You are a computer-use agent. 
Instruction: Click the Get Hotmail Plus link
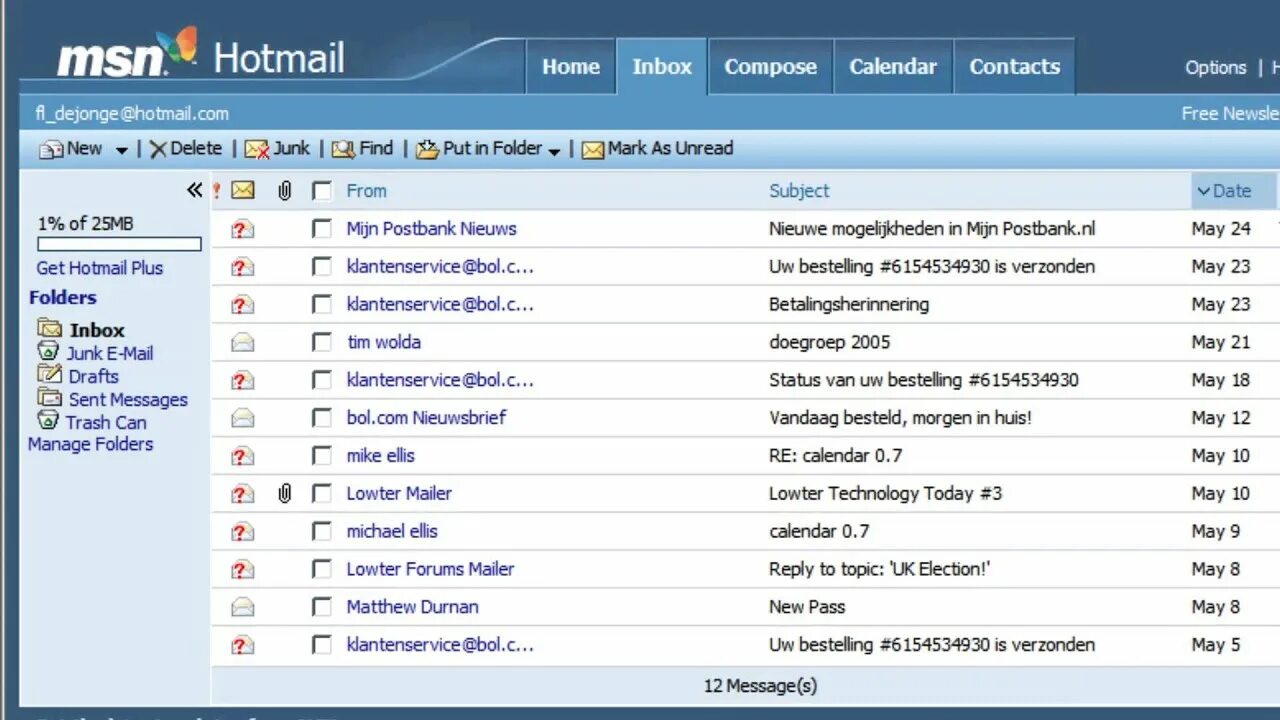click(x=99, y=268)
